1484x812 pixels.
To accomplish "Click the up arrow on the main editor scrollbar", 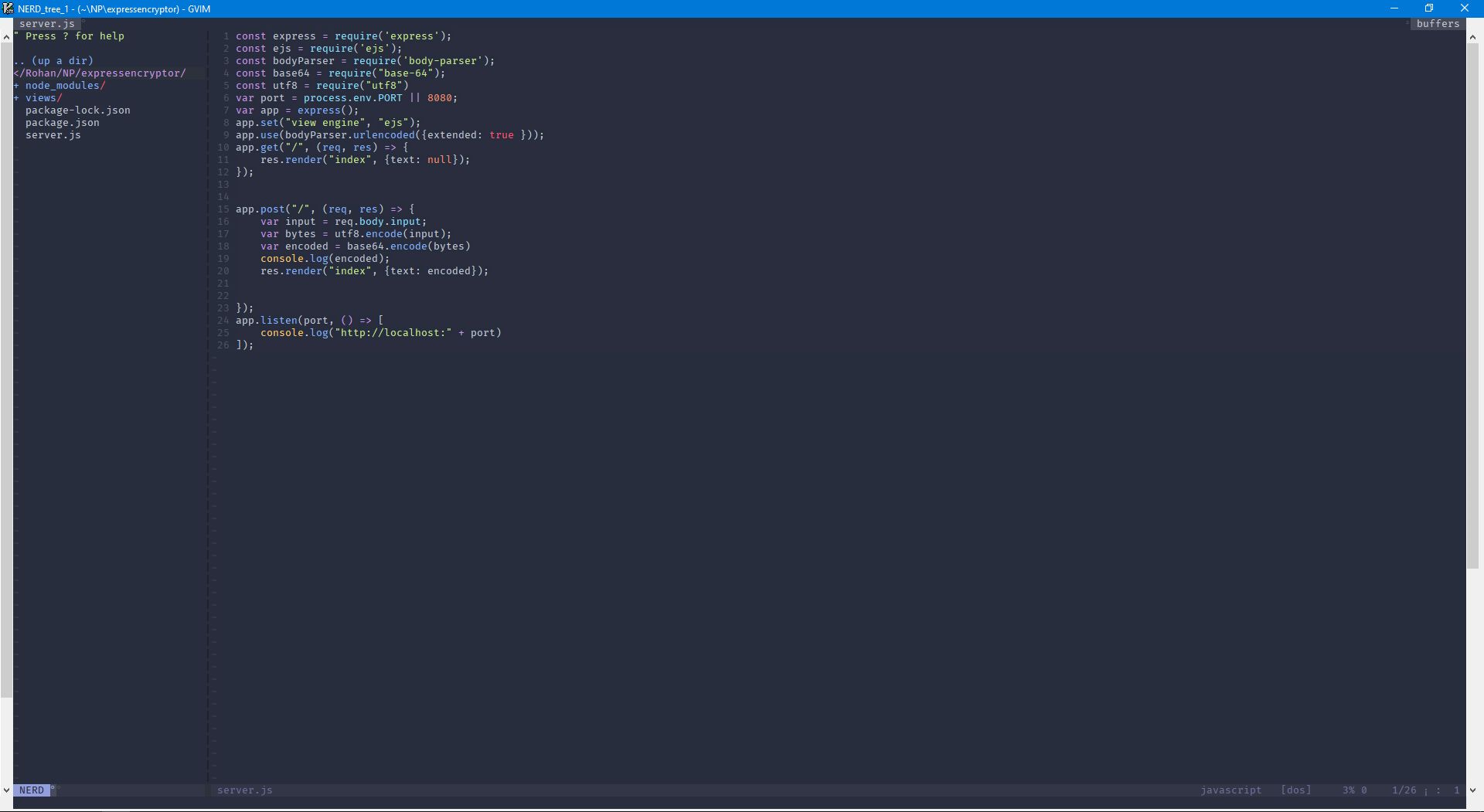I will 1473,37.
